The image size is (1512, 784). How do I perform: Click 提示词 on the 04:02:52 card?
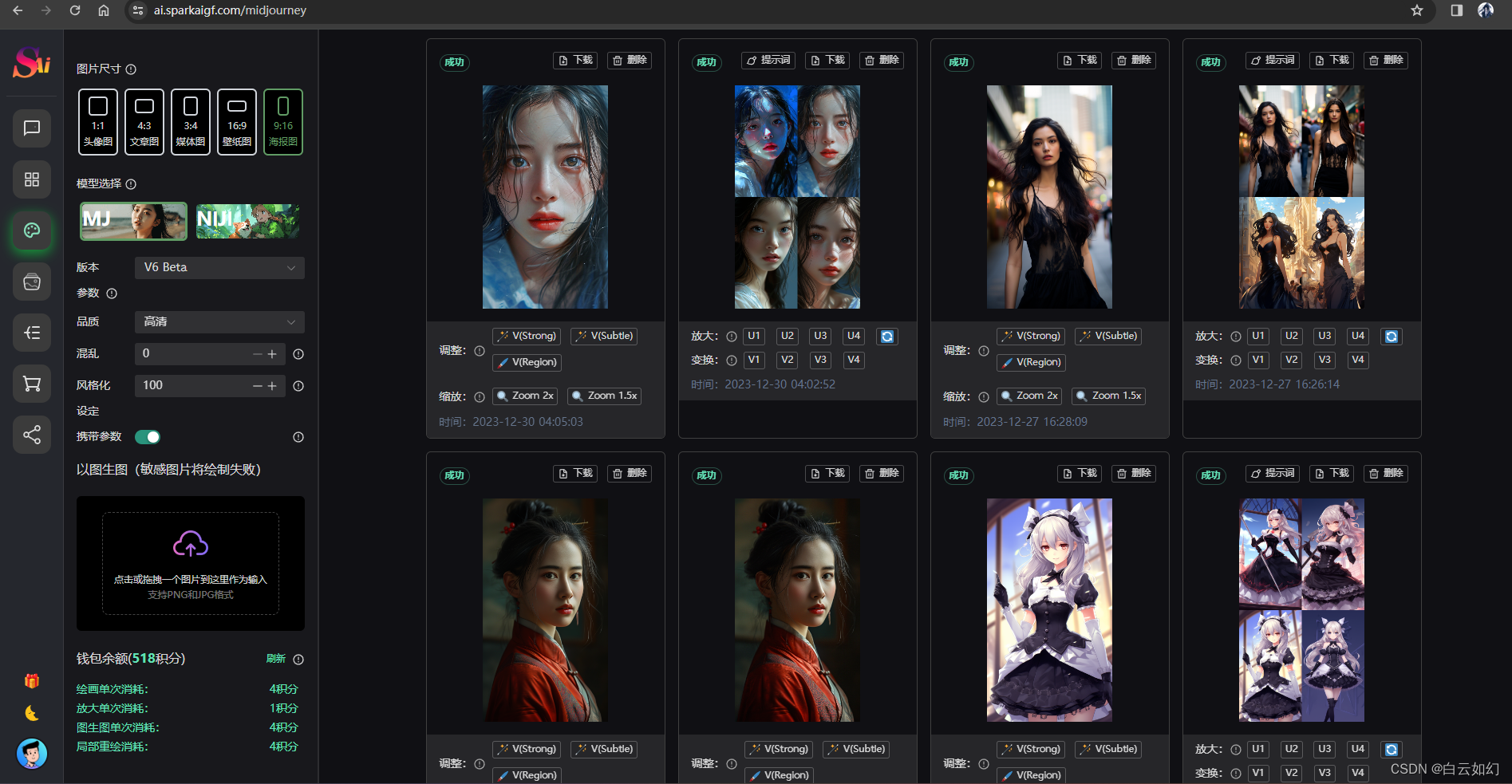[x=768, y=61]
